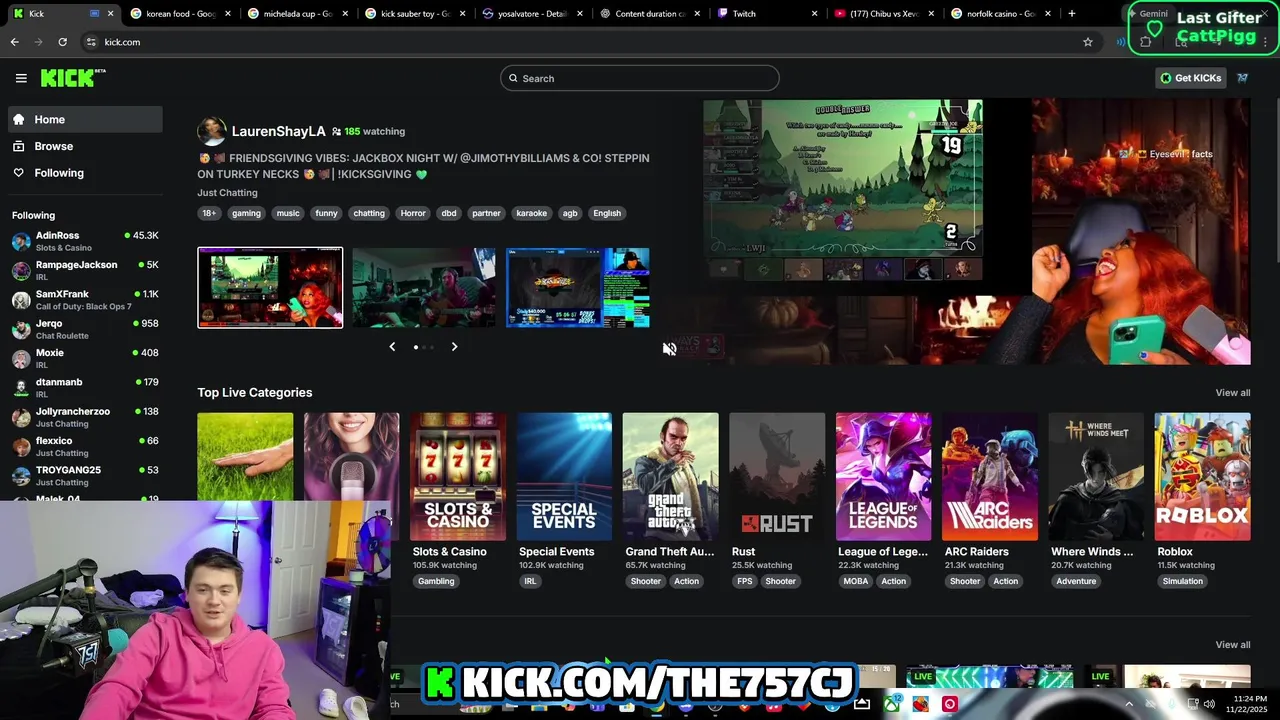Screen dimensions: 1280x720
Task: Show previous featured stream with left arrow
Action: point(392,347)
